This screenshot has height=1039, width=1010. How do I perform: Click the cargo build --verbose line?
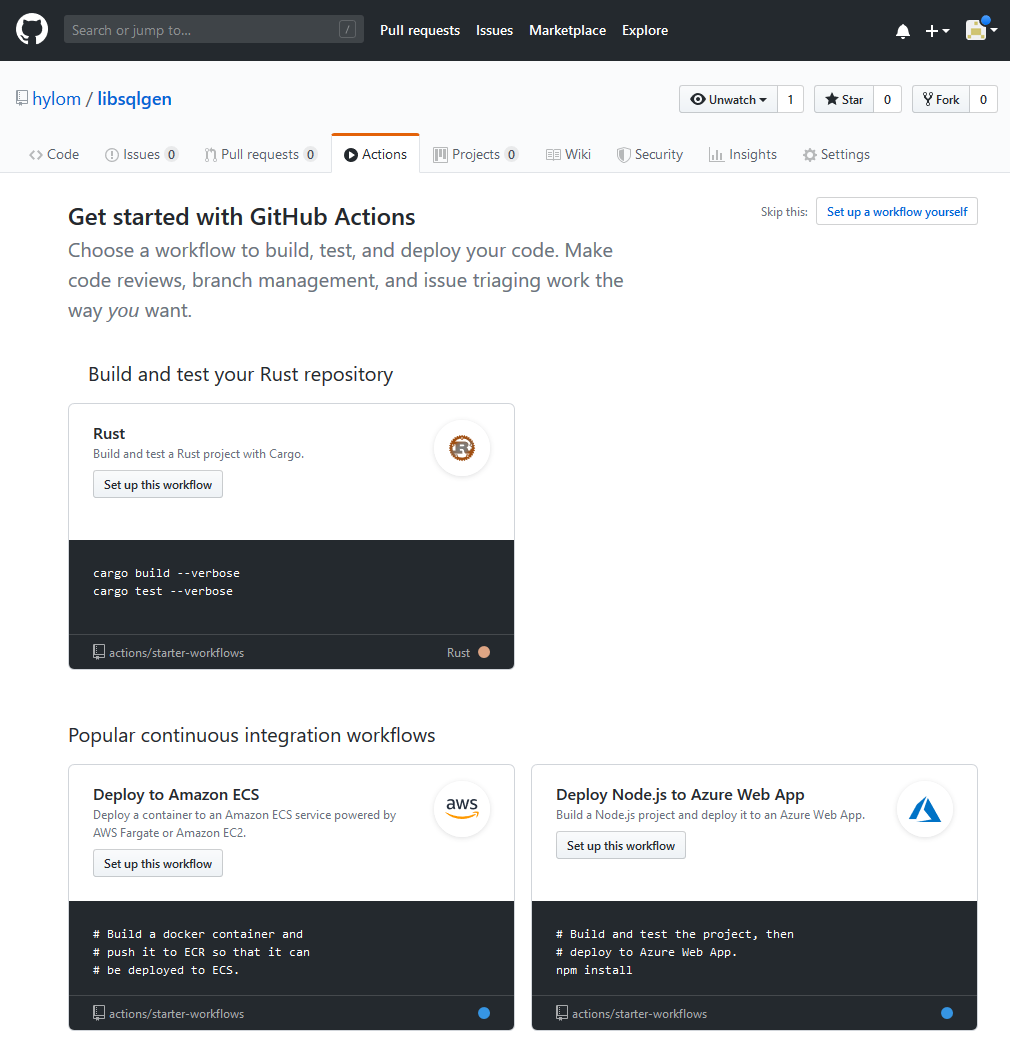[x=166, y=573]
